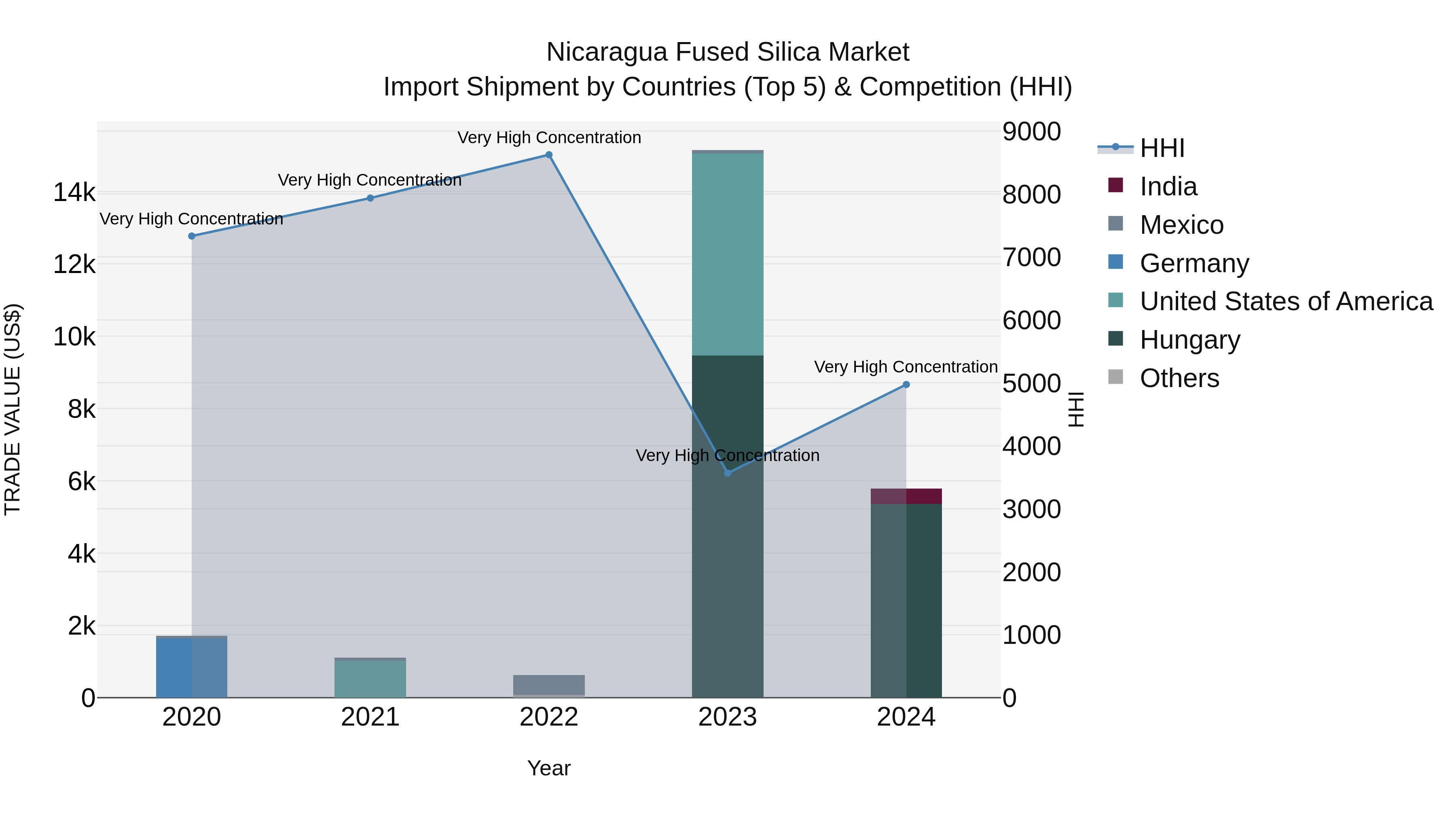Viewport: 1456px width, 819px height.
Task: Click the 3000 right-axis tick label
Action: click(1032, 509)
